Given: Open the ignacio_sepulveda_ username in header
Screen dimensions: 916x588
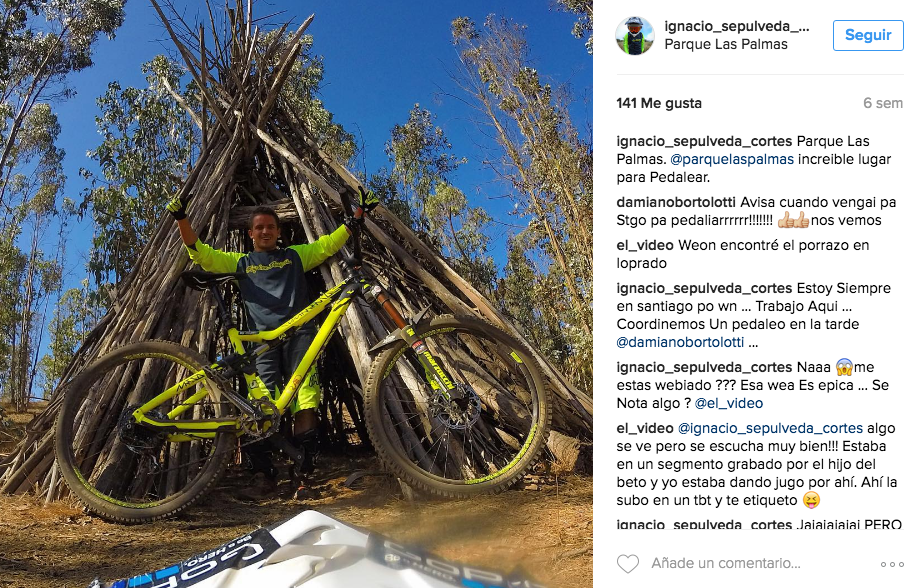Looking at the screenshot, I should [x=737, y=26].
